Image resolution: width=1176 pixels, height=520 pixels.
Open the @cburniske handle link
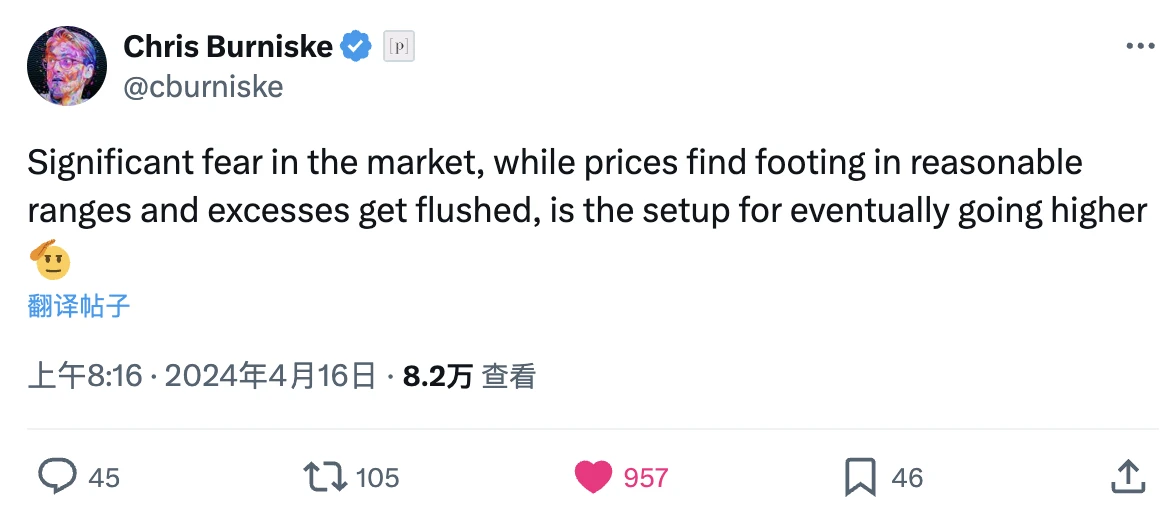click(203, 87)
